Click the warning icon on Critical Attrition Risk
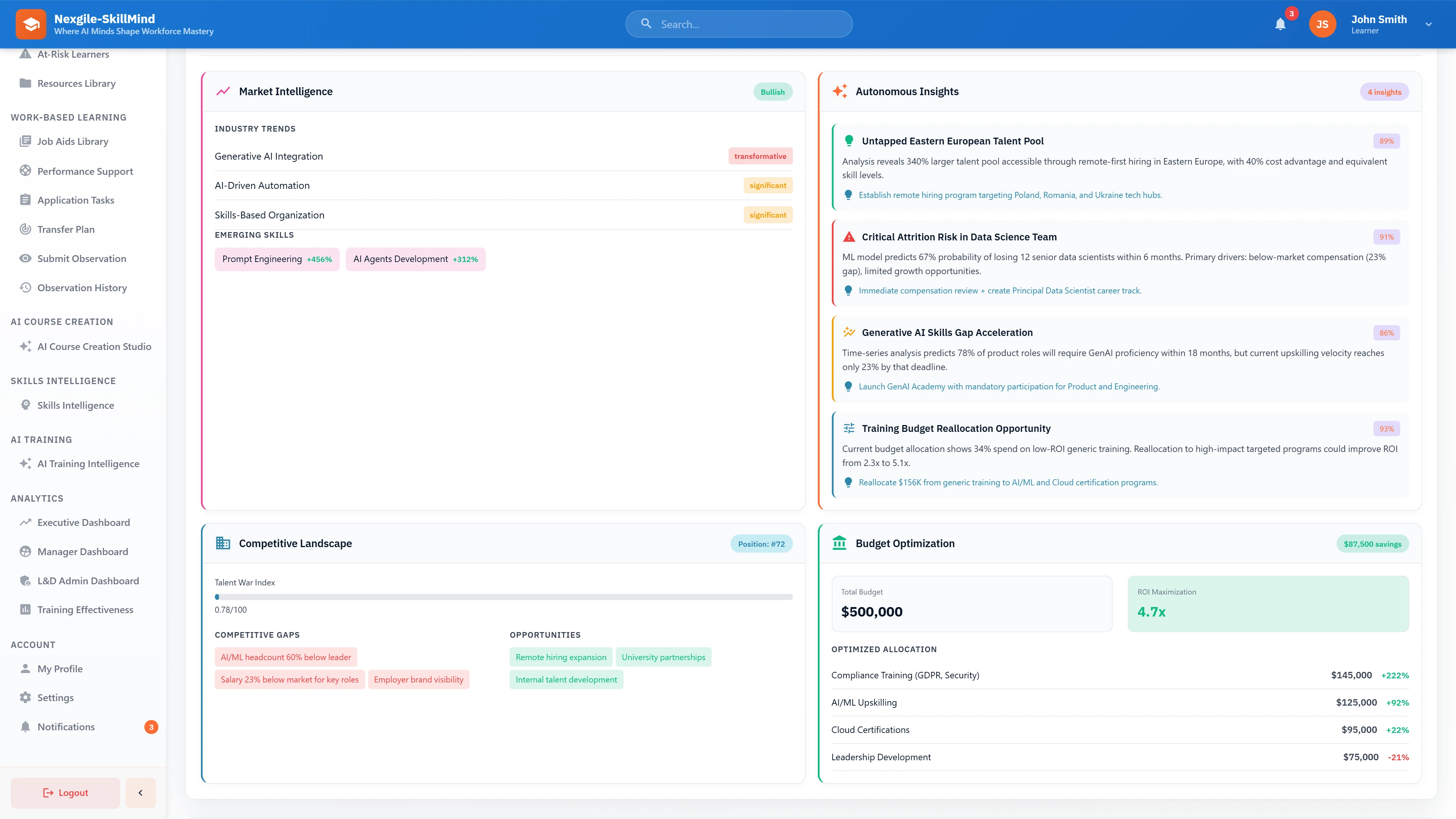Viewport: 1456px width, 819px height. click(x=849, y=237)
